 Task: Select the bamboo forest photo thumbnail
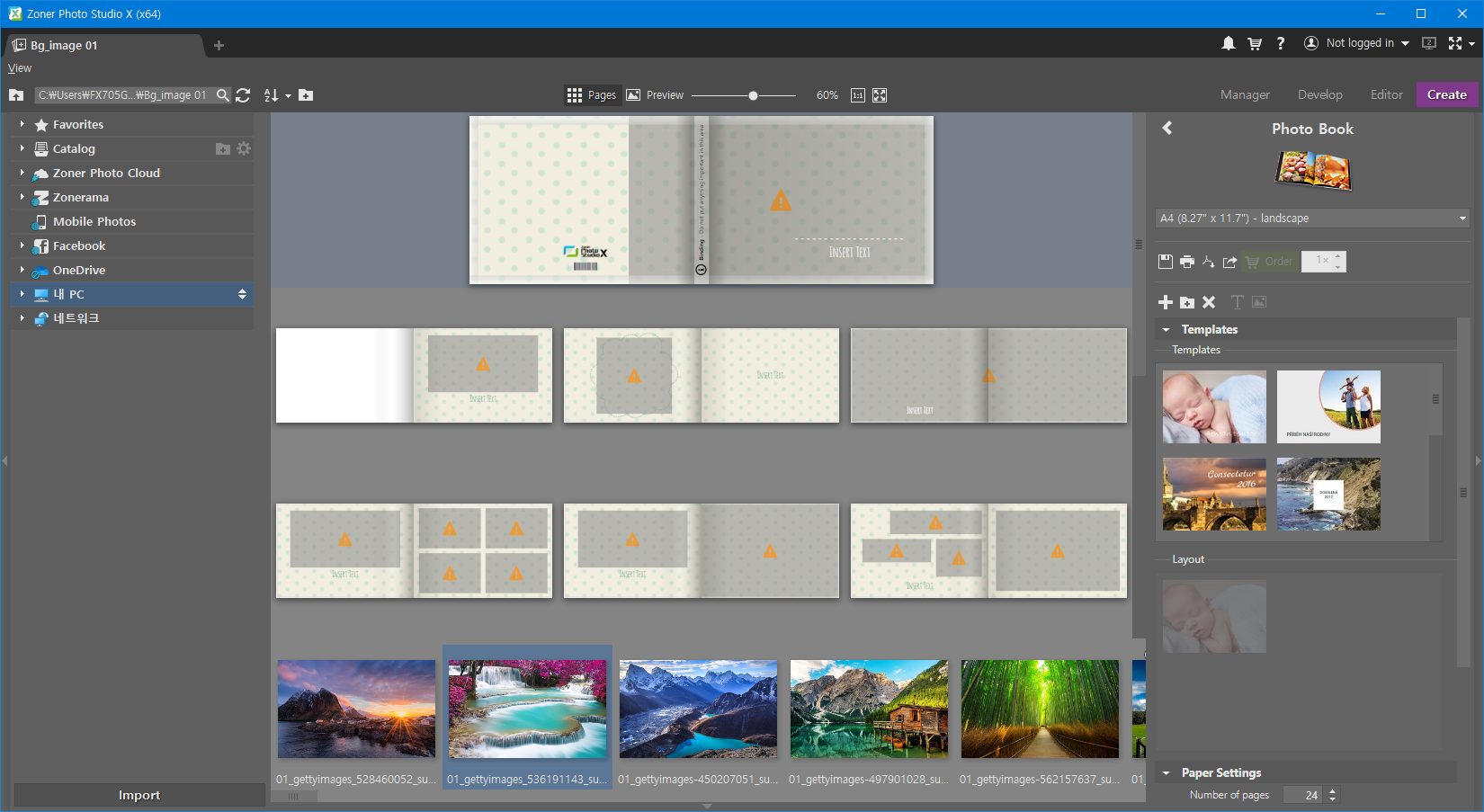1040,709
